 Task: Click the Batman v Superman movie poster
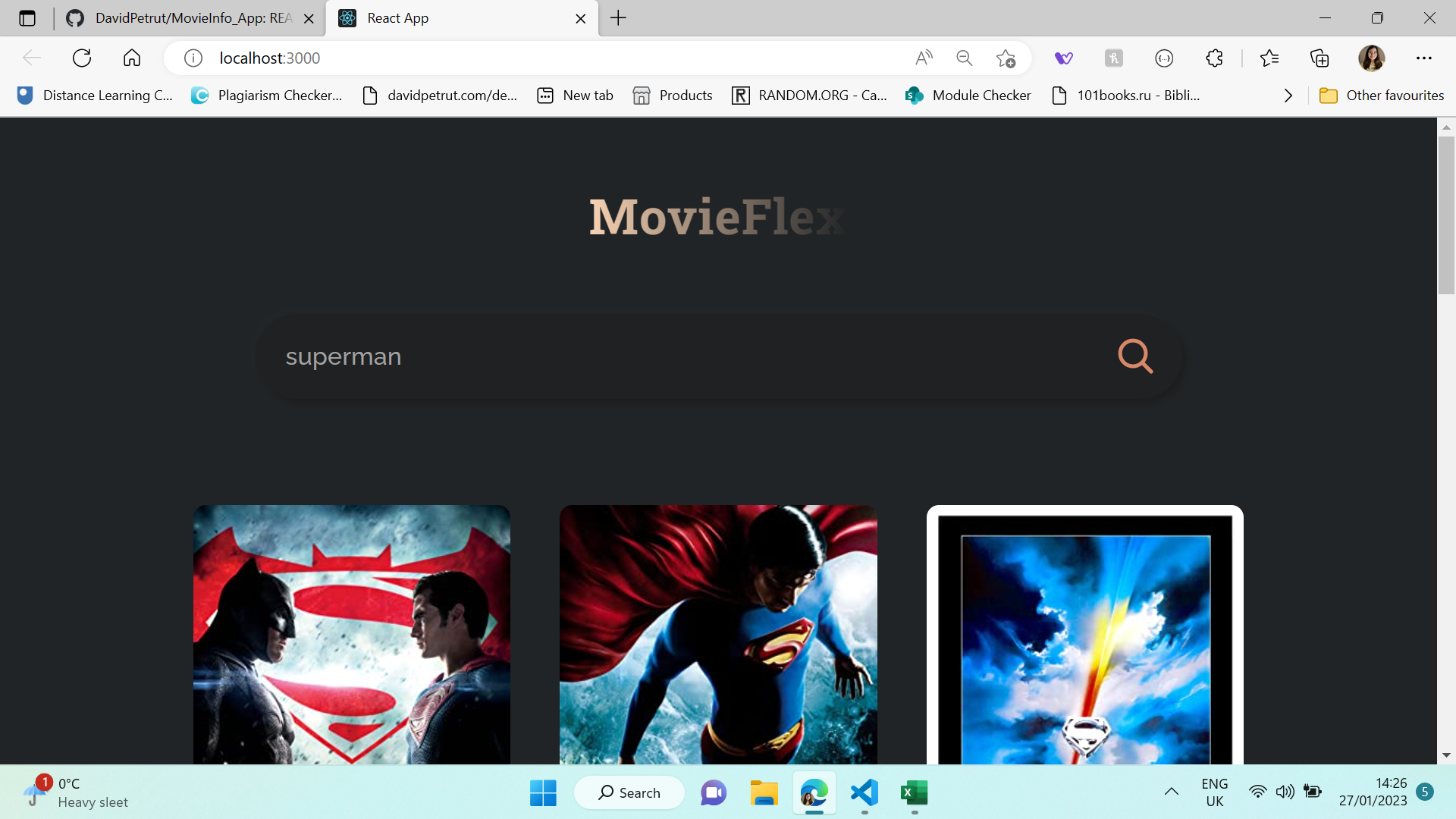point(351,635)
